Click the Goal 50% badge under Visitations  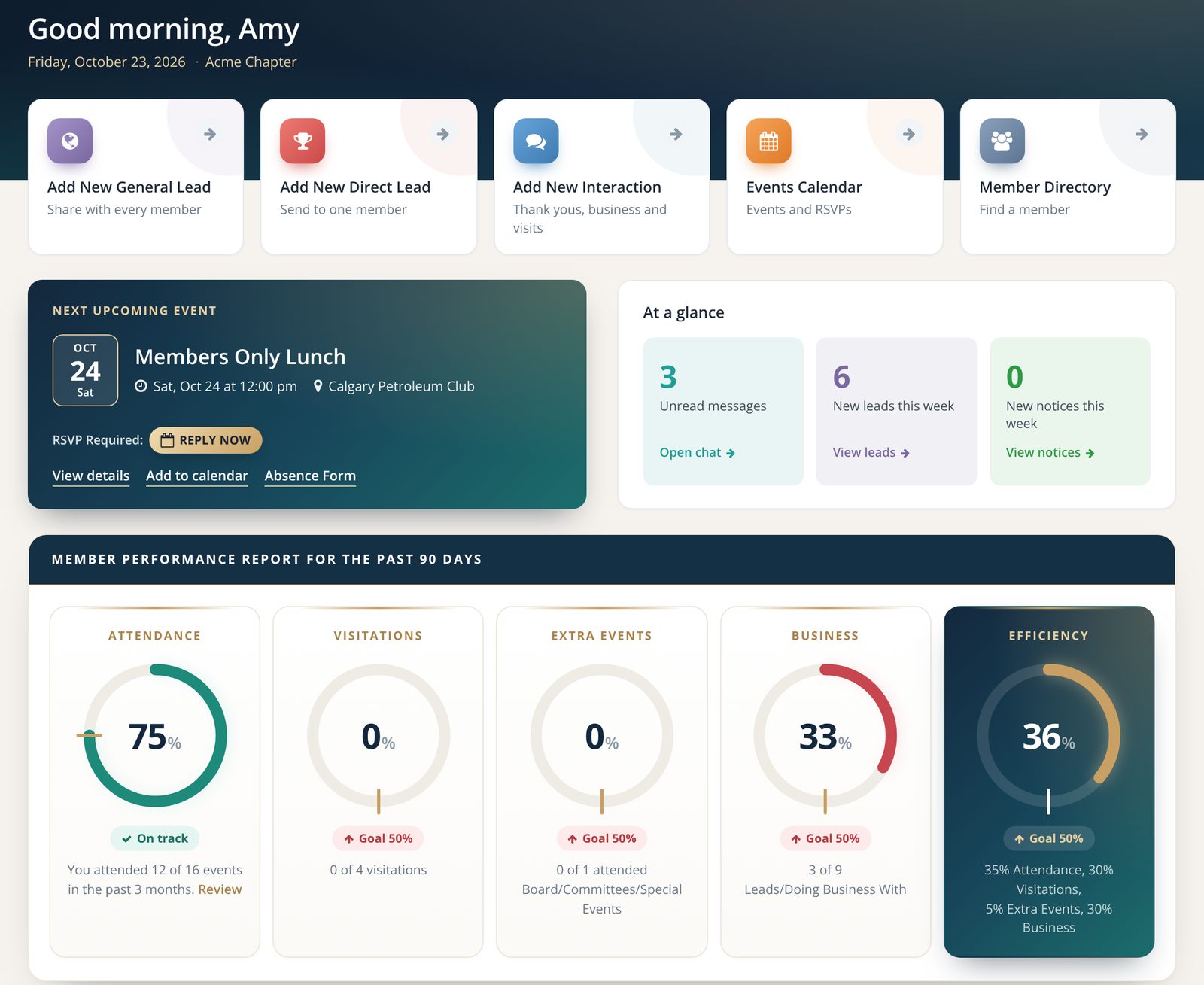tap(379, 838)
